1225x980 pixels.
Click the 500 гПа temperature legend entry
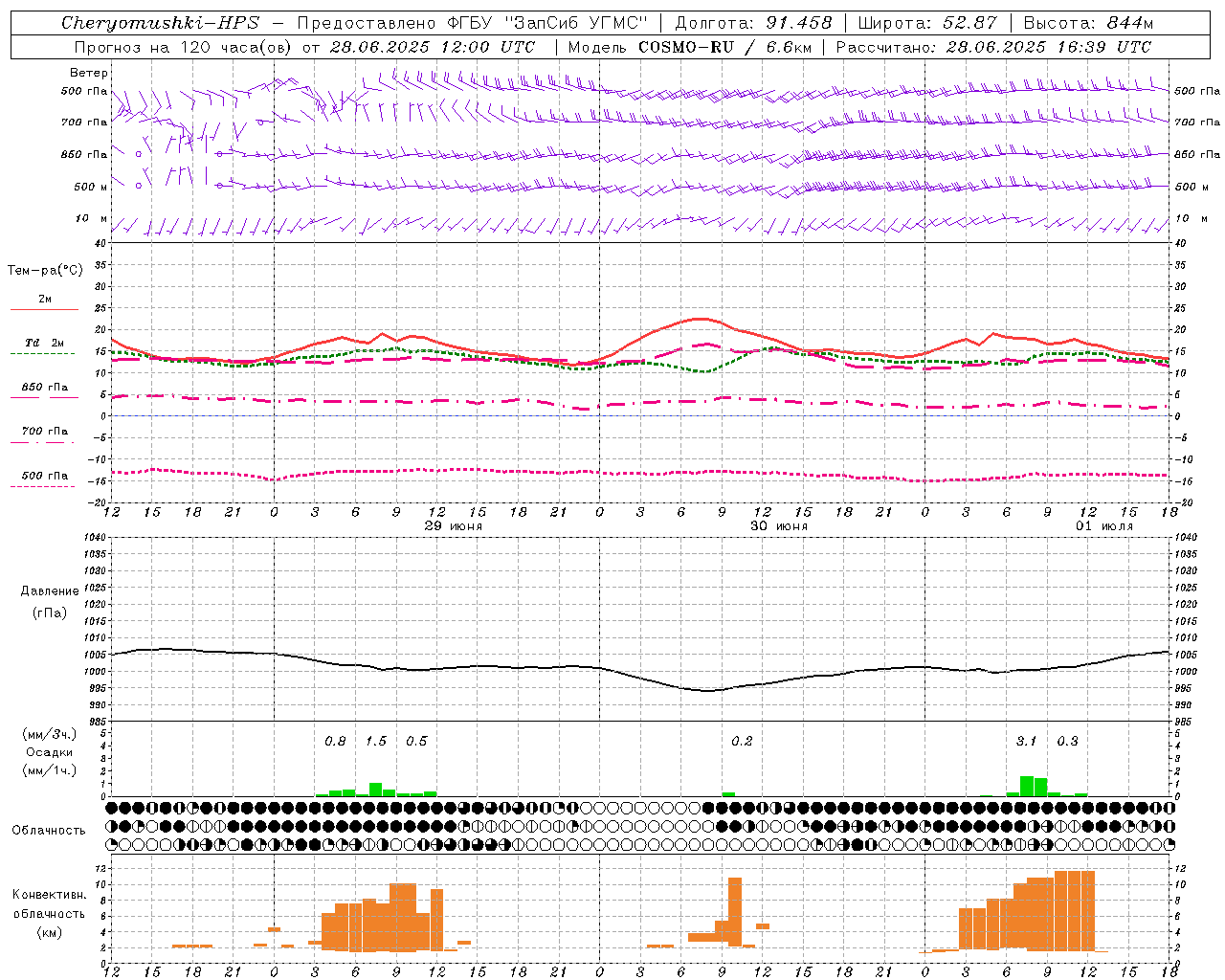click(x=45, y=476)
